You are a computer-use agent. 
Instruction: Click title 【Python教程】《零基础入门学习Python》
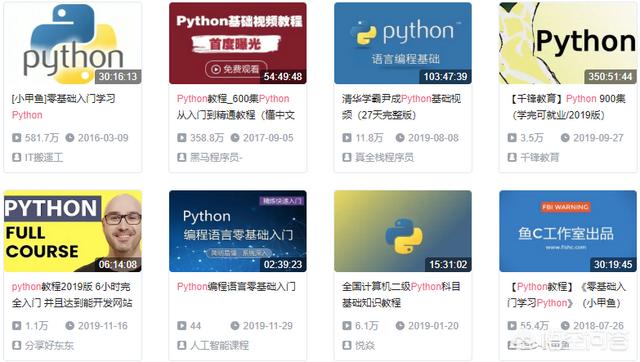(567, 295)
